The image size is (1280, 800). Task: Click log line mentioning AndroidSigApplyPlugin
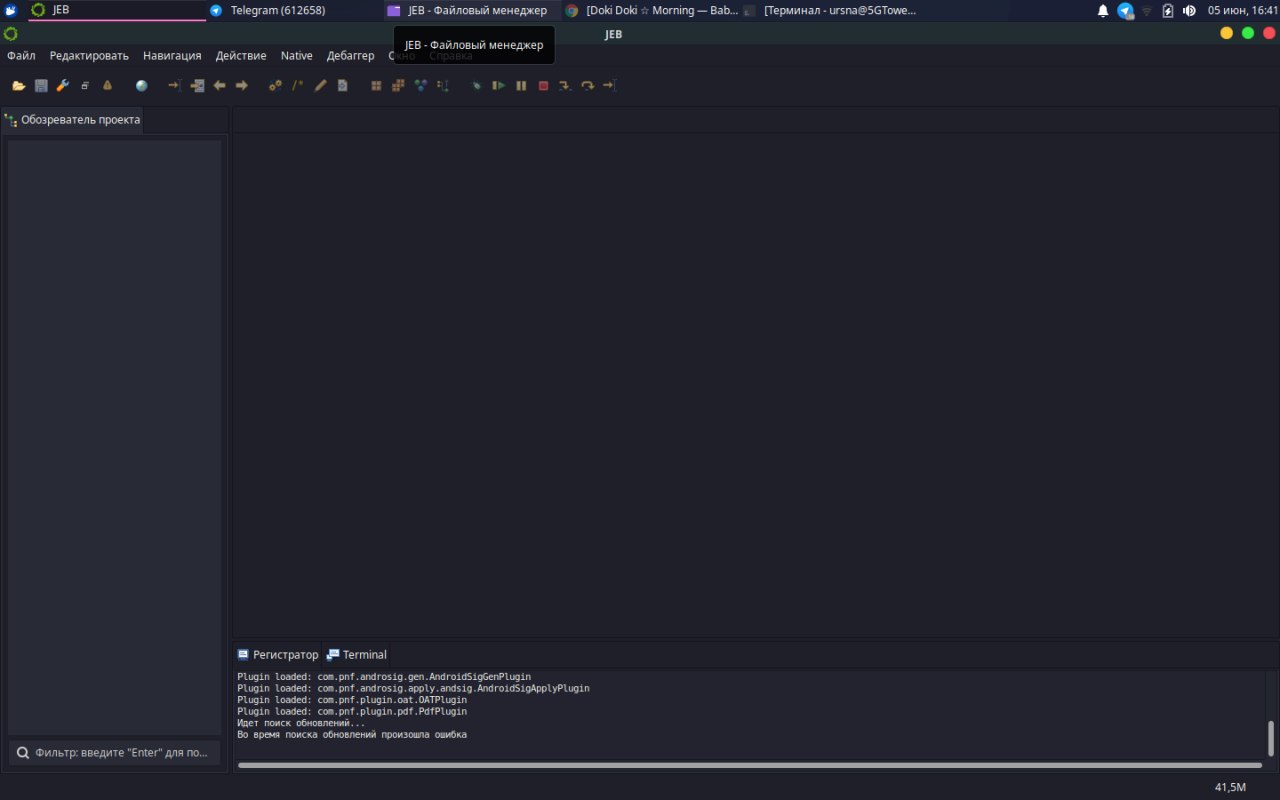point(413,688)
